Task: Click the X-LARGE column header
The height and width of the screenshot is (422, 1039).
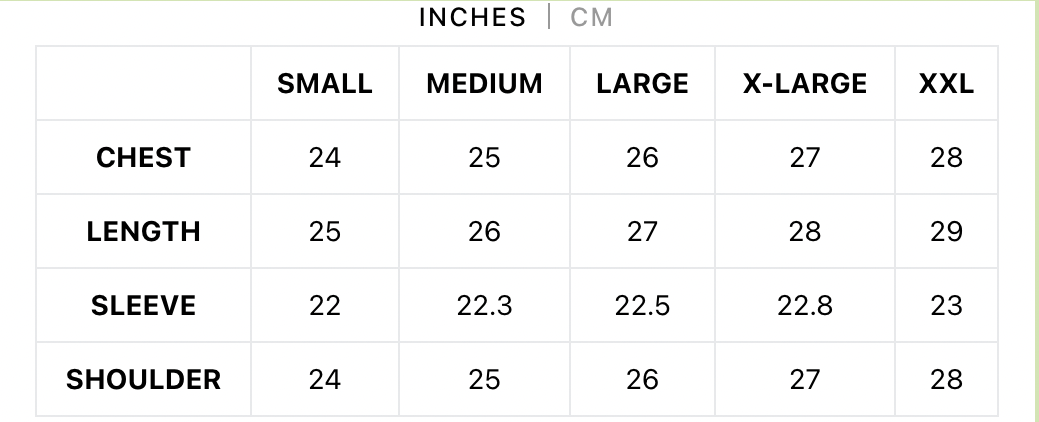Action: pyautogui.click(x=804, y=83)
